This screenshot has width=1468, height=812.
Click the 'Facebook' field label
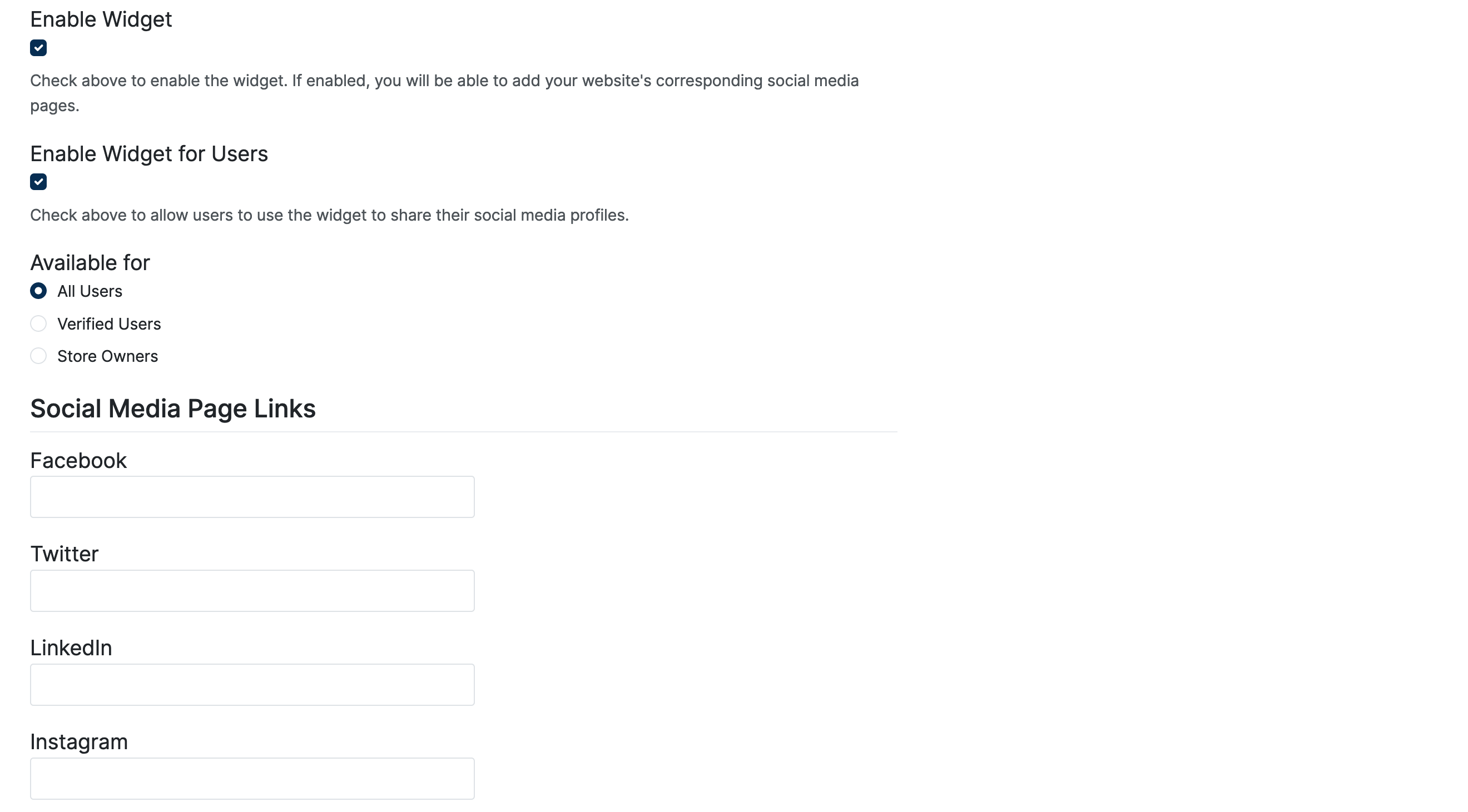pos(78,461)
